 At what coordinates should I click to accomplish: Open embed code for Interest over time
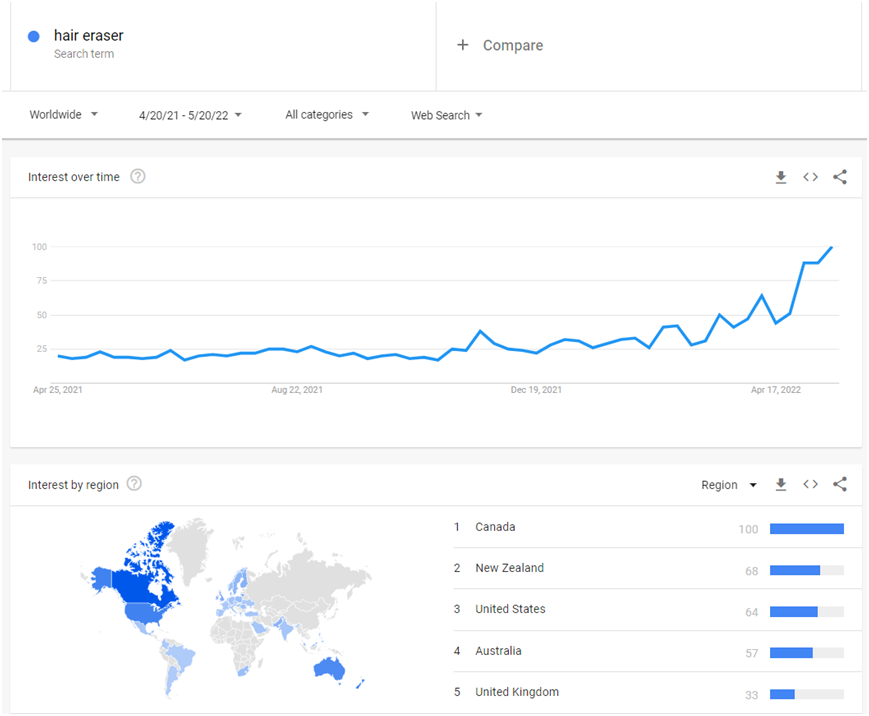point(810,177)
